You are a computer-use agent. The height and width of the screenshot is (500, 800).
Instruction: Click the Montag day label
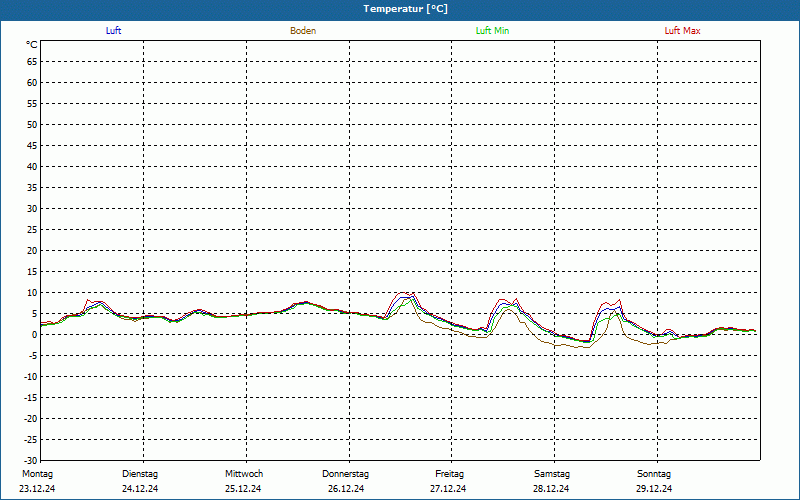coord(37,474)
